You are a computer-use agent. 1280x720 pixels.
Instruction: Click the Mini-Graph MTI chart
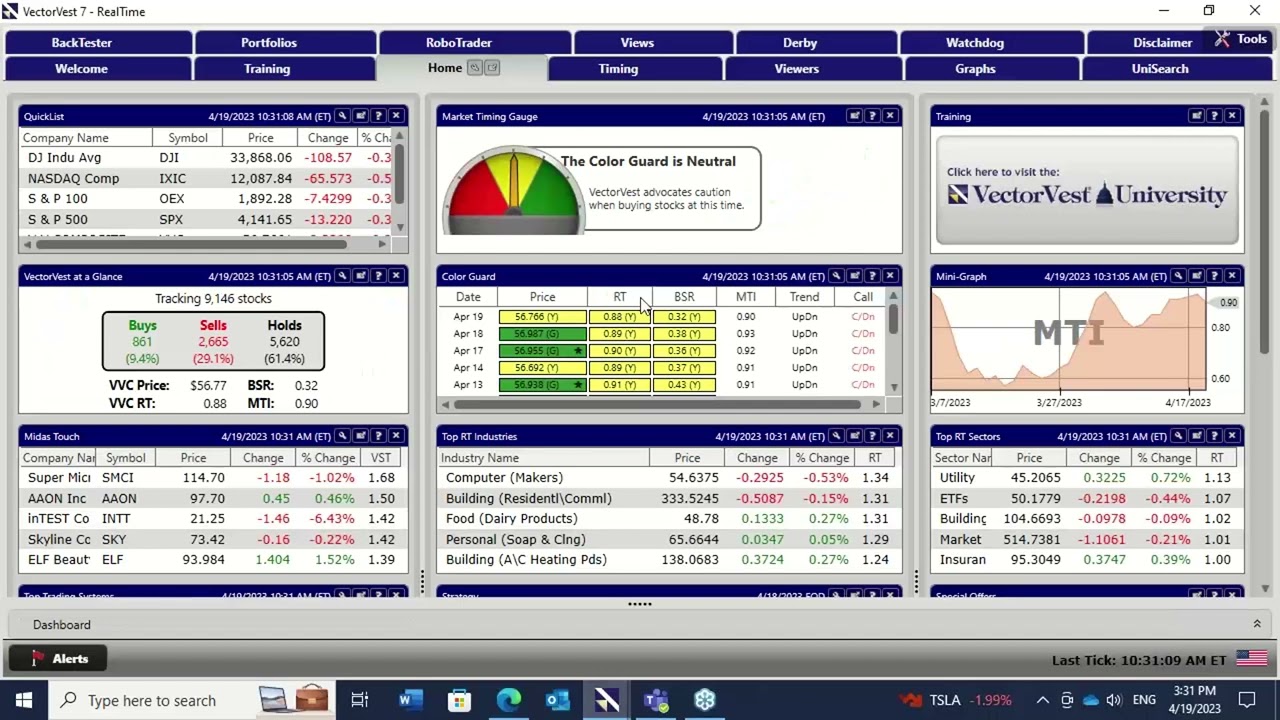[x=1068, y=341]
